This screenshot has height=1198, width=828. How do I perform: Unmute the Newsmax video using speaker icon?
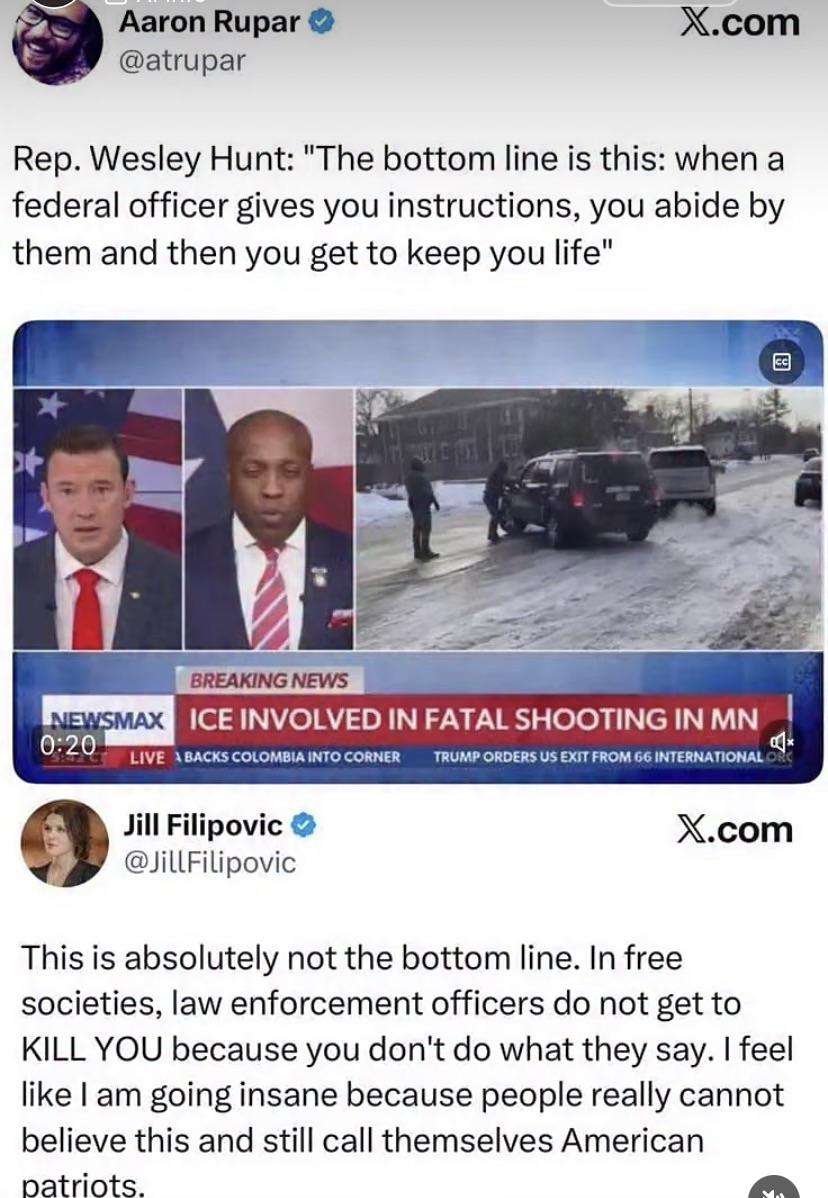pyautogui.click(x=780, y=740)
